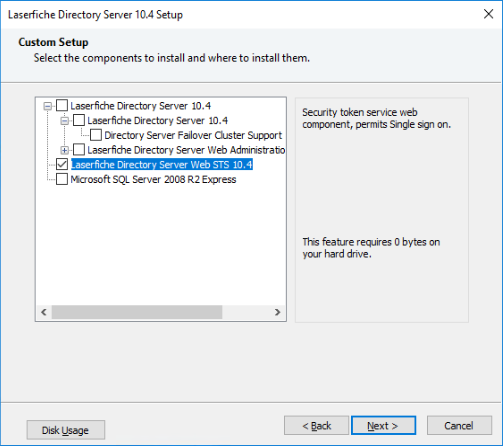This screenshot has height=446, width=503.
Task: Select the Microsoft SQL Server 2008 R2 Express item
Action: click(153, 179)
